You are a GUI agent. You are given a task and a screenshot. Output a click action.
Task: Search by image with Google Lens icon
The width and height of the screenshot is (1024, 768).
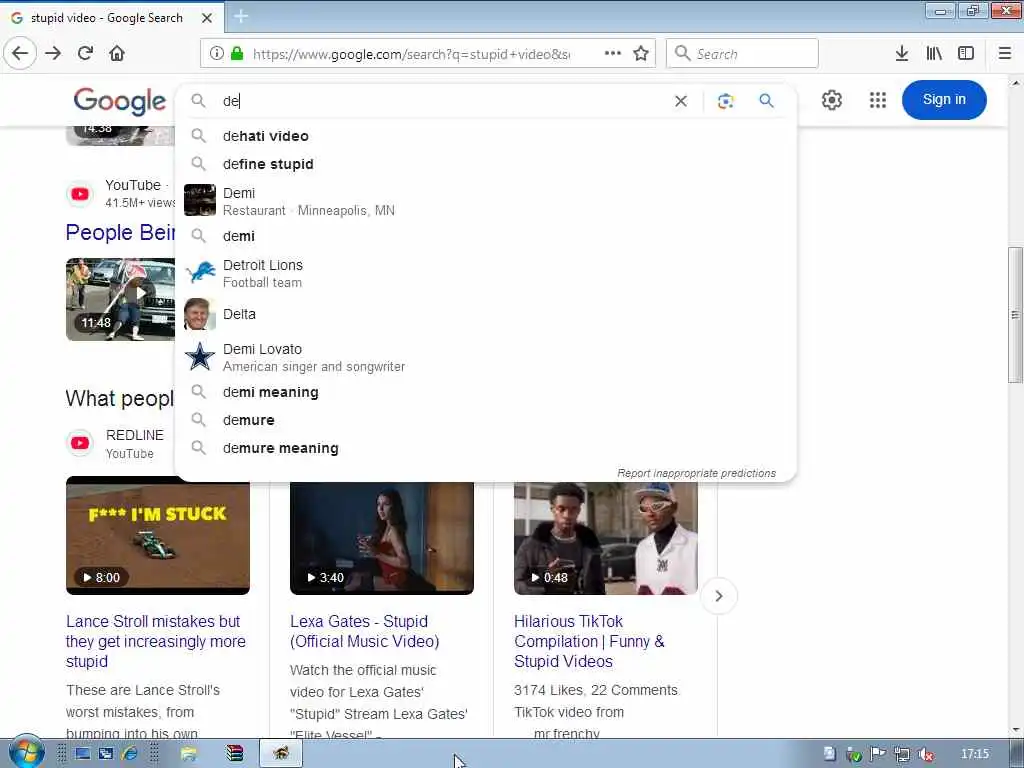click(726, 101)
